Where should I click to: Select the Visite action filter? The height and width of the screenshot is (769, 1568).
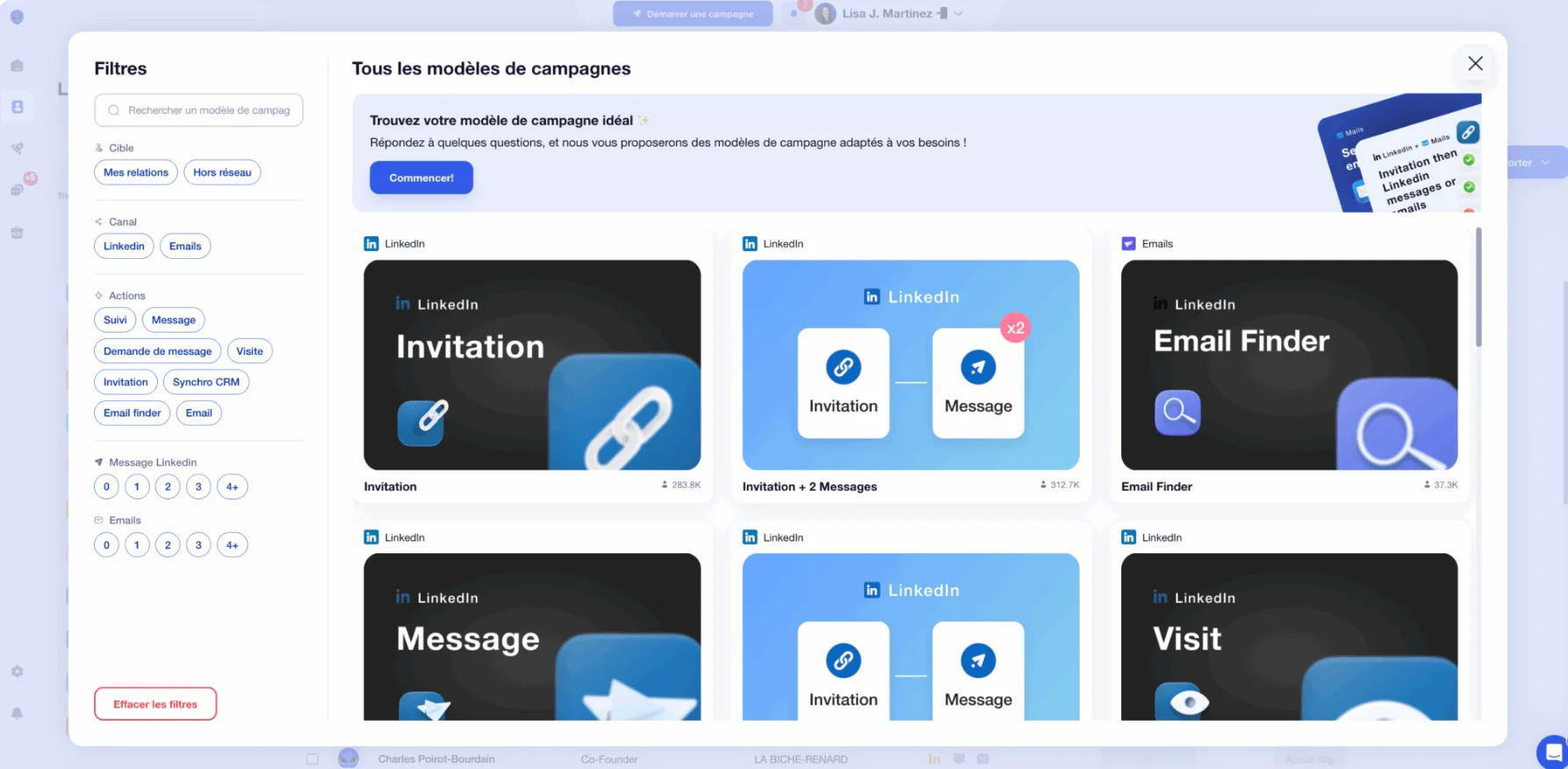249,351
